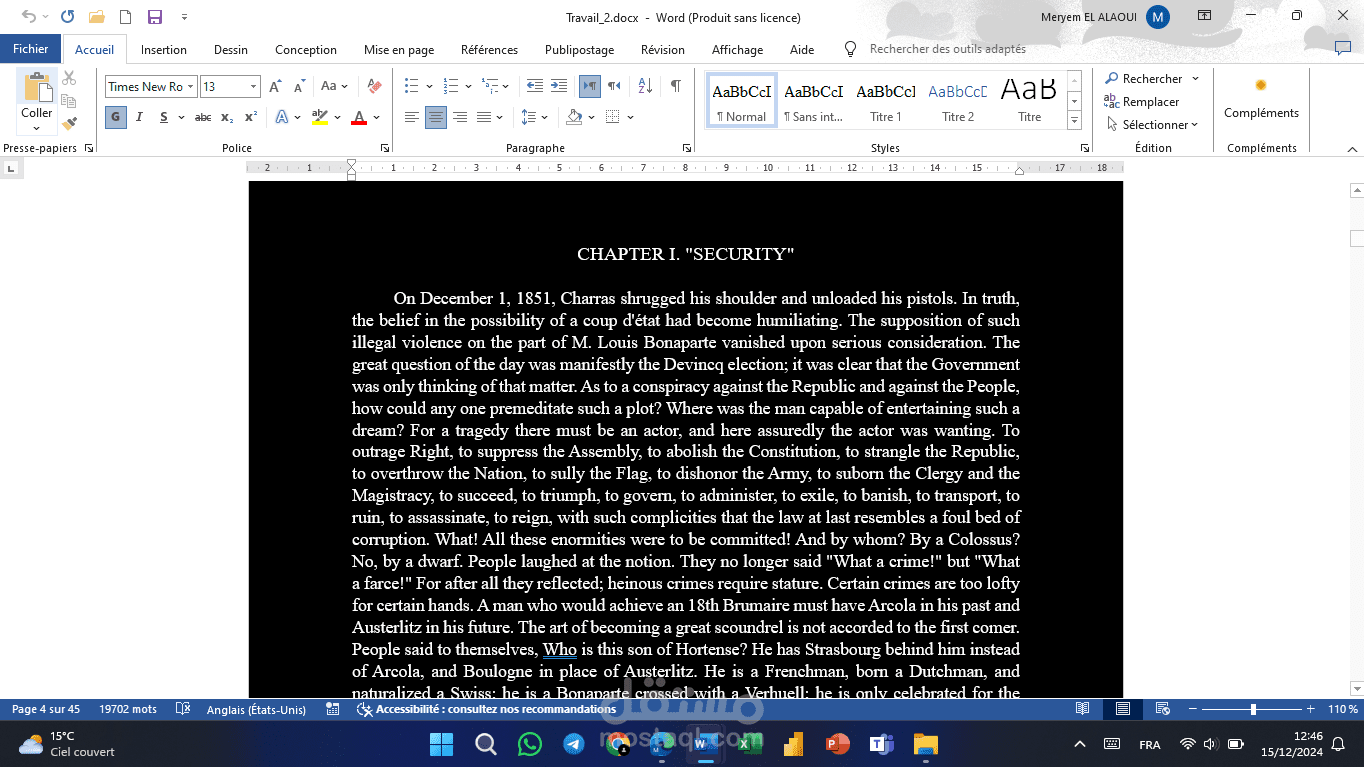Toggle center alignment
This screenshot has height=767, width=1364.
pos(436,117)
